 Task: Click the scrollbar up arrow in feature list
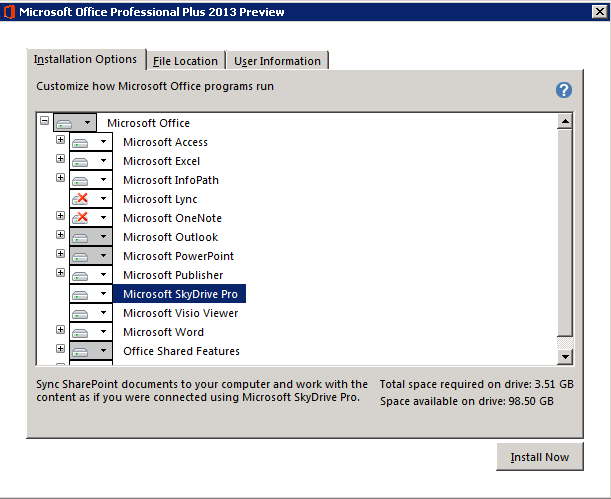coord(565,122)
